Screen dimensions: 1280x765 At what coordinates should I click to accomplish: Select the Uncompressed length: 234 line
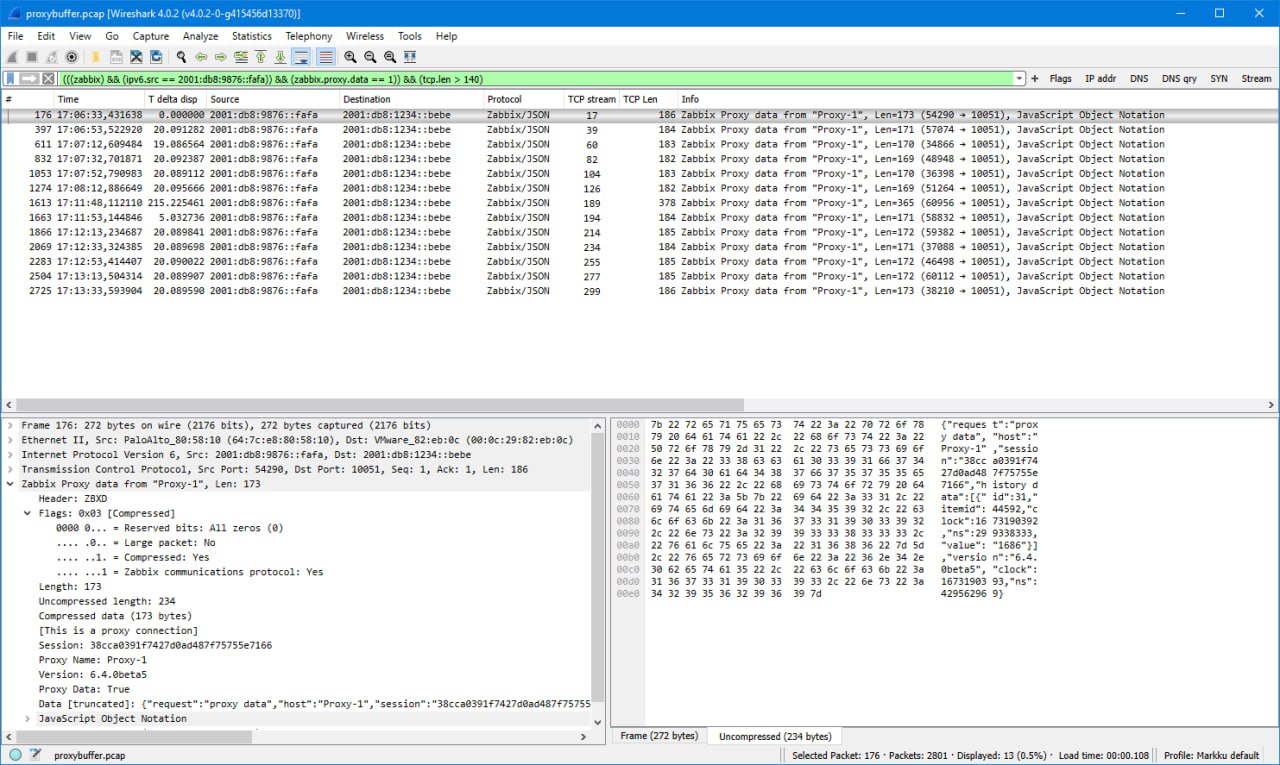point(106,602)
